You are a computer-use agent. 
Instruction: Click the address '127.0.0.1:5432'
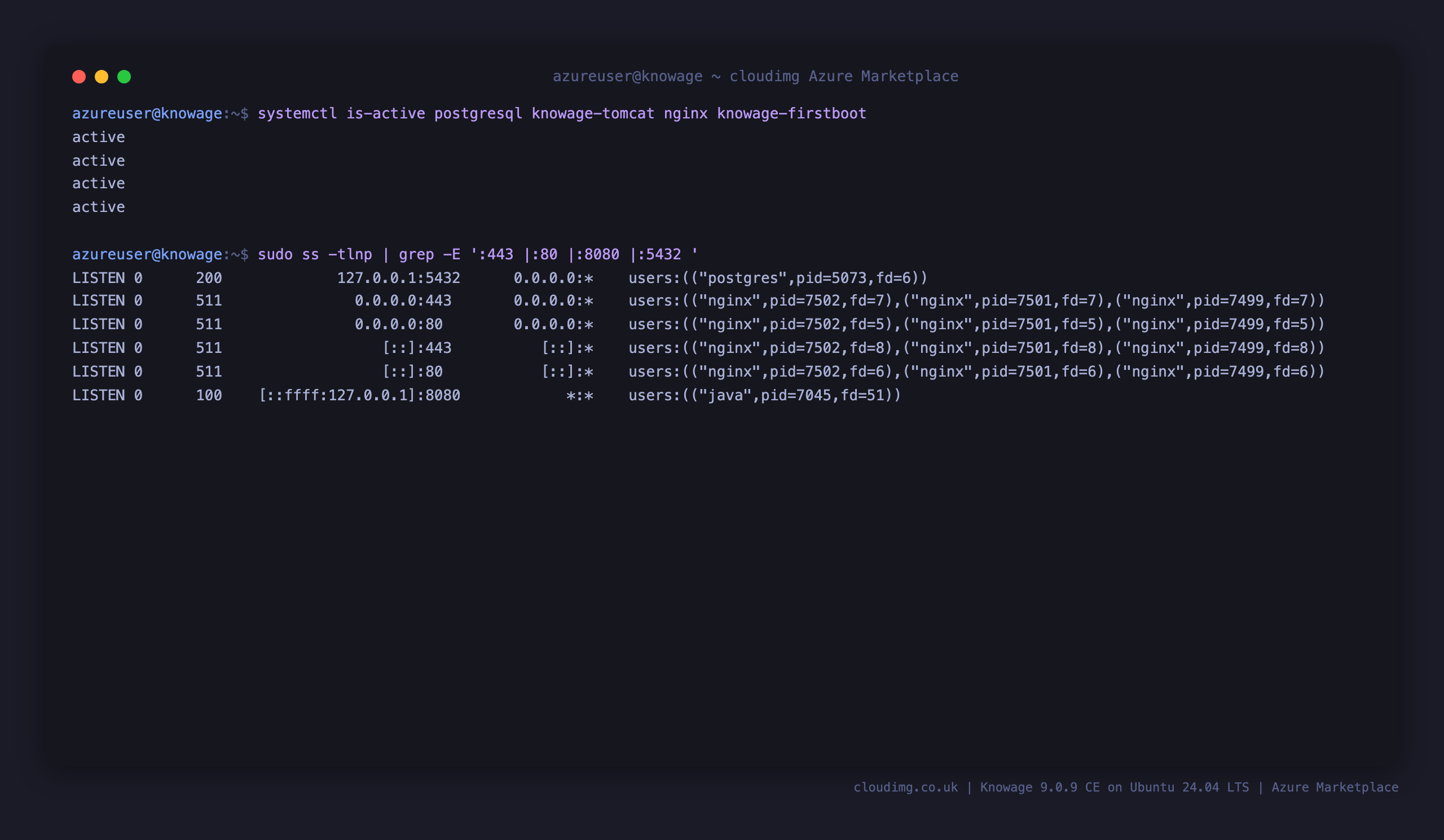coord(398,278)
